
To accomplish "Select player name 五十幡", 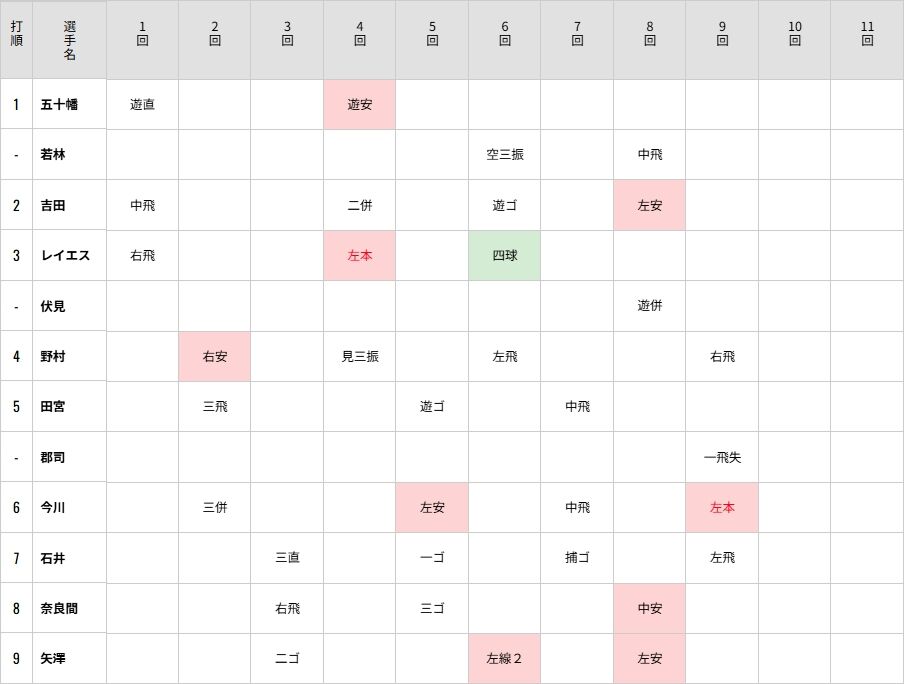I will 59,104.
